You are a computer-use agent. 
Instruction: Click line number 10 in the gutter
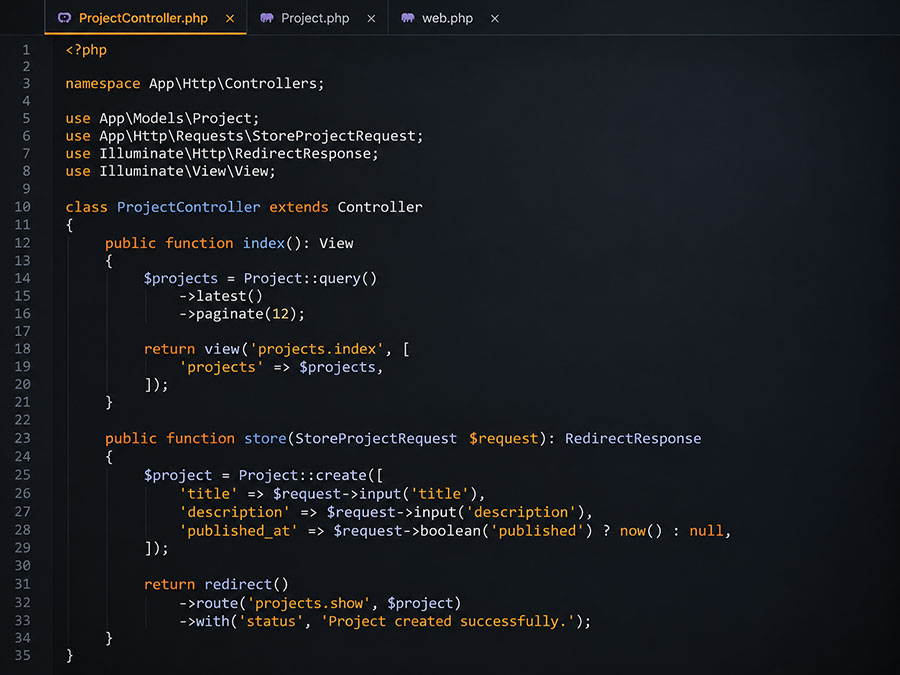[22, 207]
